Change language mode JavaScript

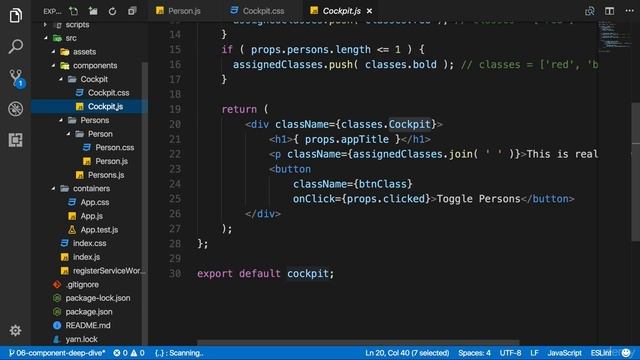(x=564, y=353)
